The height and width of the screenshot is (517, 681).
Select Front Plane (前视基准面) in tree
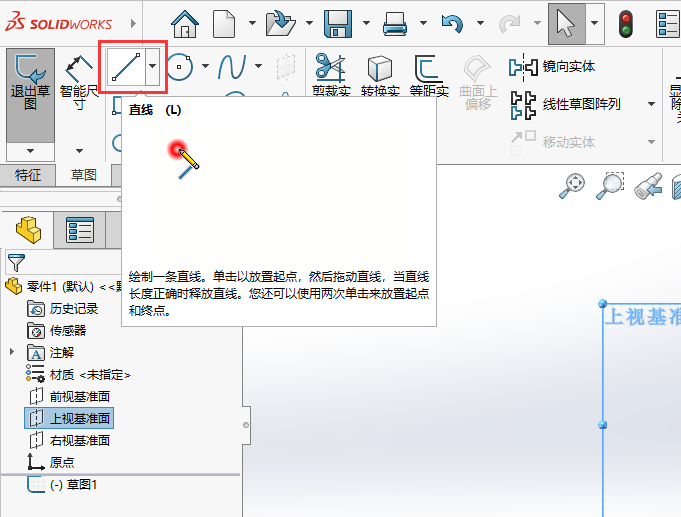tap(69, 397)
